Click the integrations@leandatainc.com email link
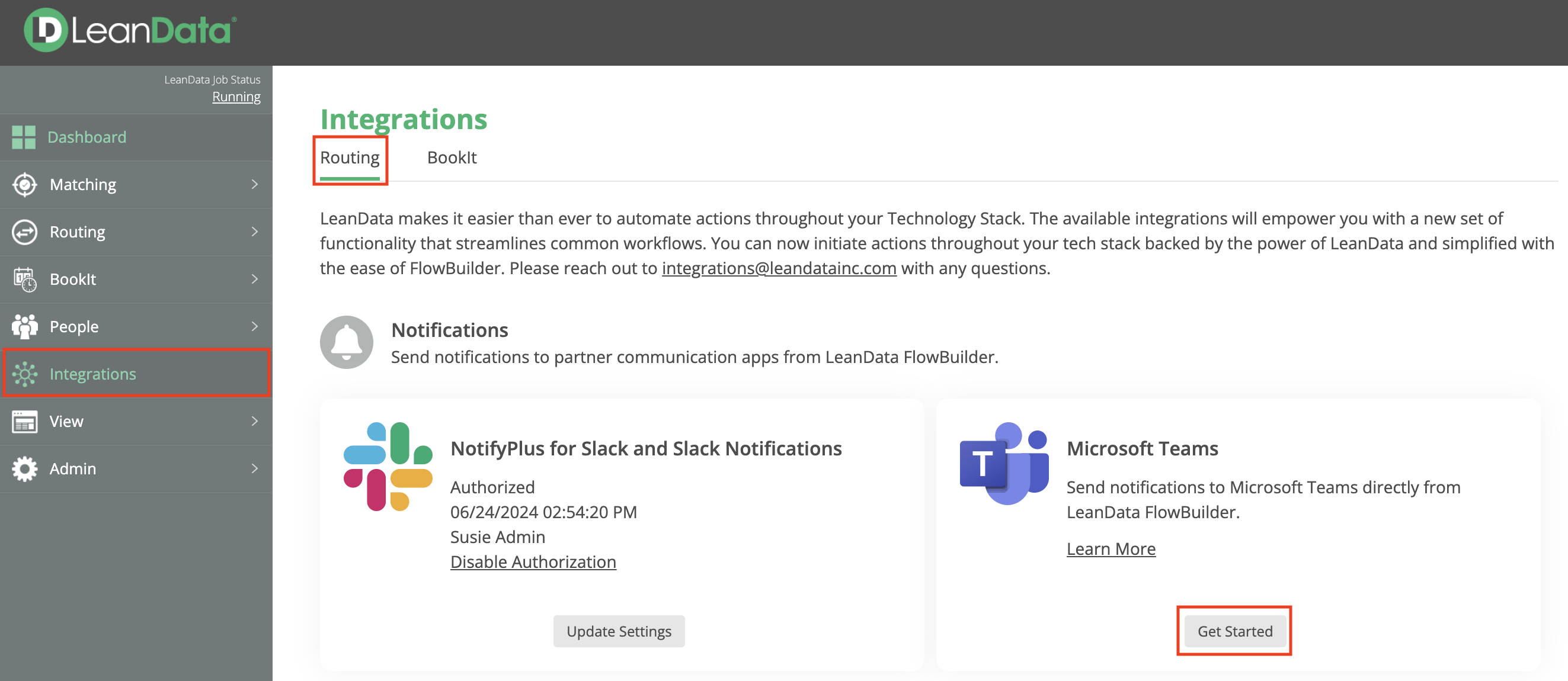Viewport: 1568px width, 681px height. click(x=779, y=268)
